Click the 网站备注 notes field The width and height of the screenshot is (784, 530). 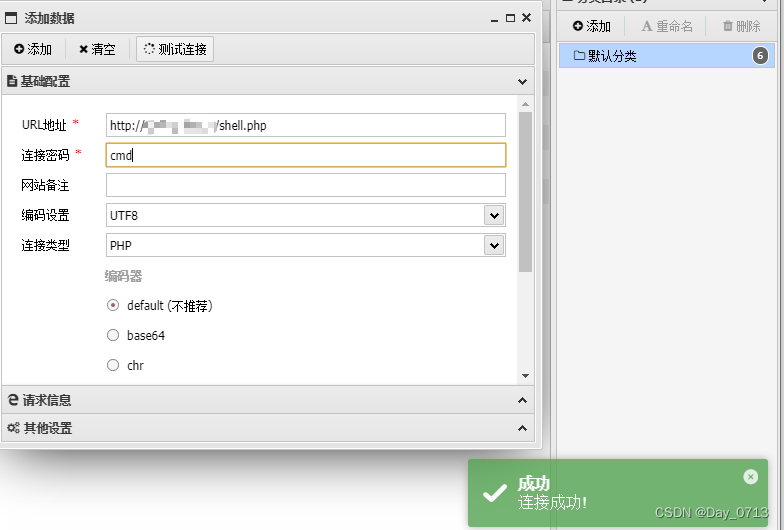[x=306, y=185]
